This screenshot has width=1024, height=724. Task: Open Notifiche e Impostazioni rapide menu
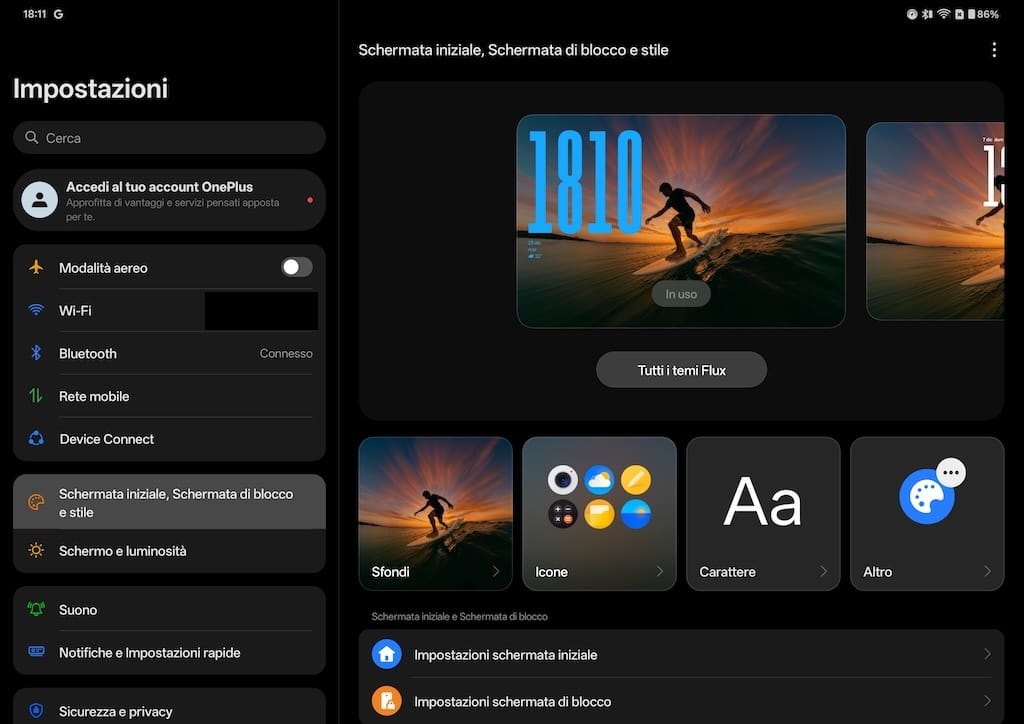click(x=150, y=653)
